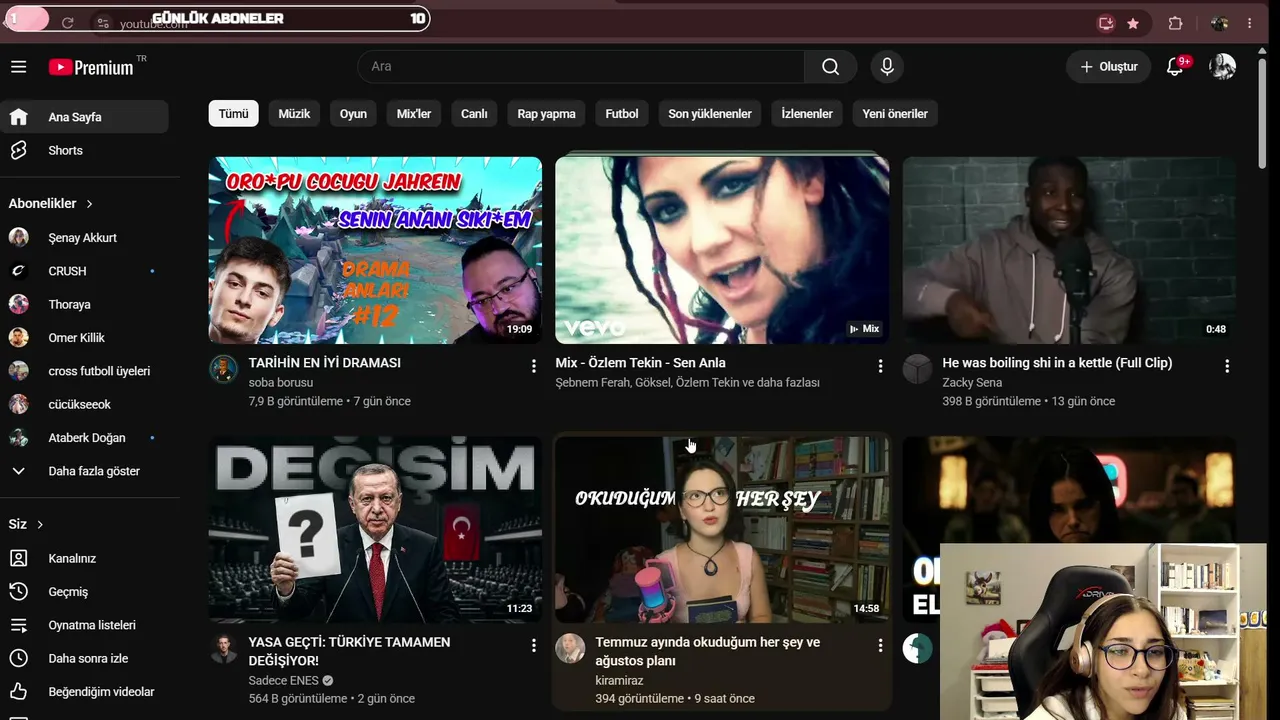
Task: Open 'He was boiling shi in a kettle' title
Action: (x=1057, y=363)
